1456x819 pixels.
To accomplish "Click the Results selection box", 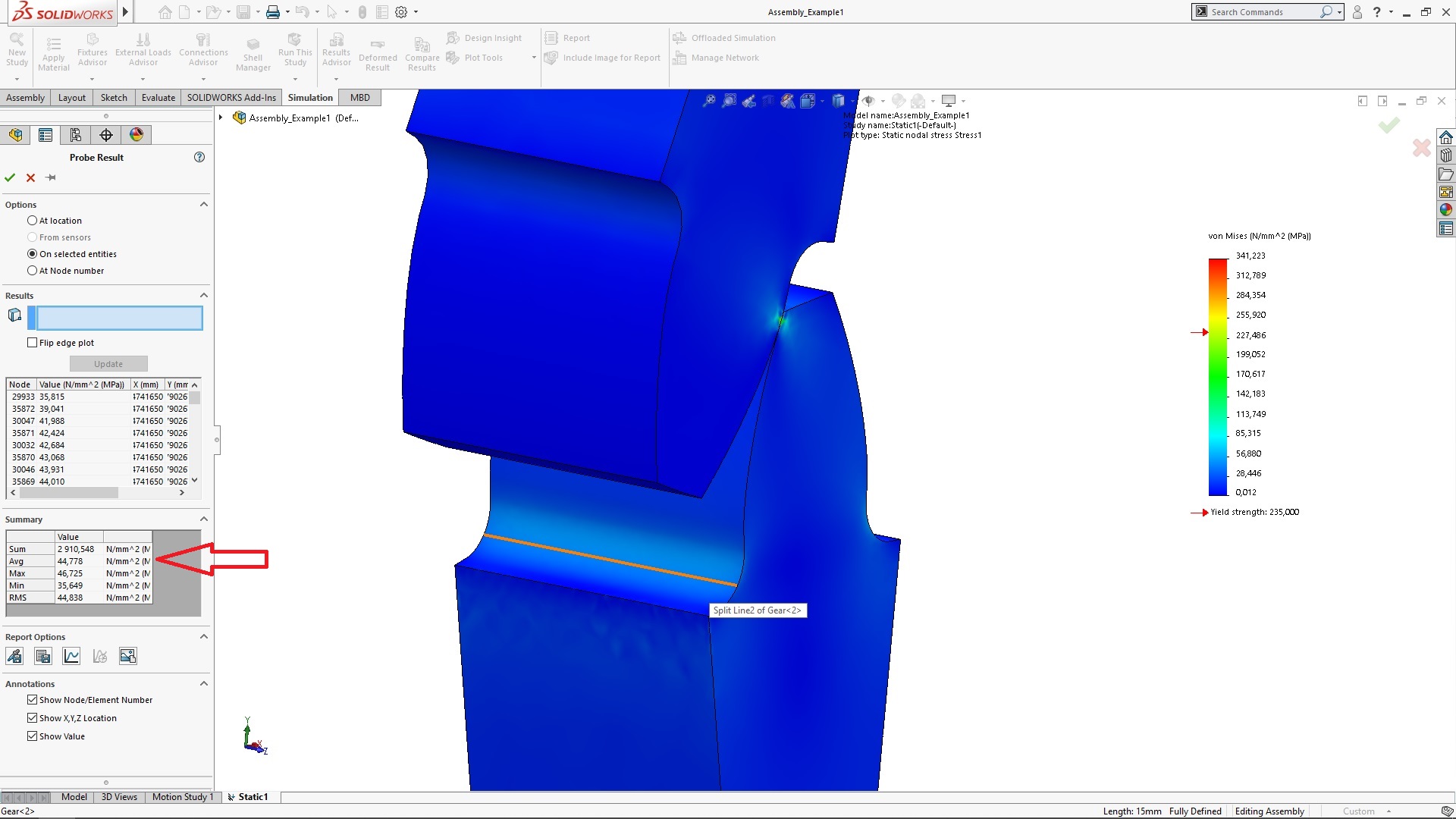I will [x=119, y=318].
